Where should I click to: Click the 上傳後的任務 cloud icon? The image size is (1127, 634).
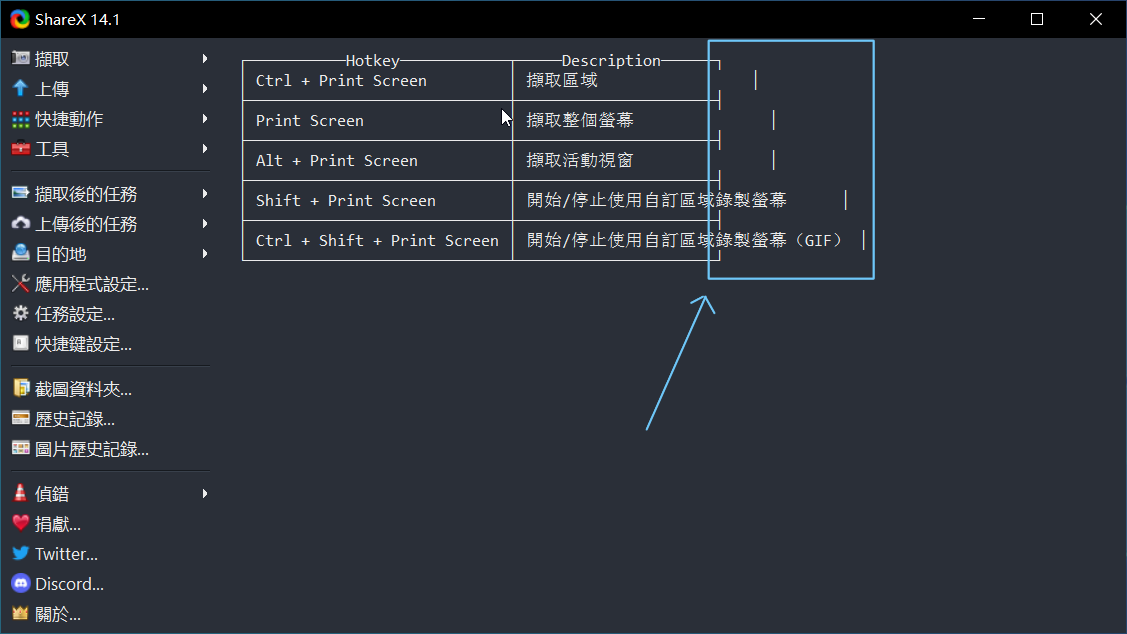pos(21,224)
